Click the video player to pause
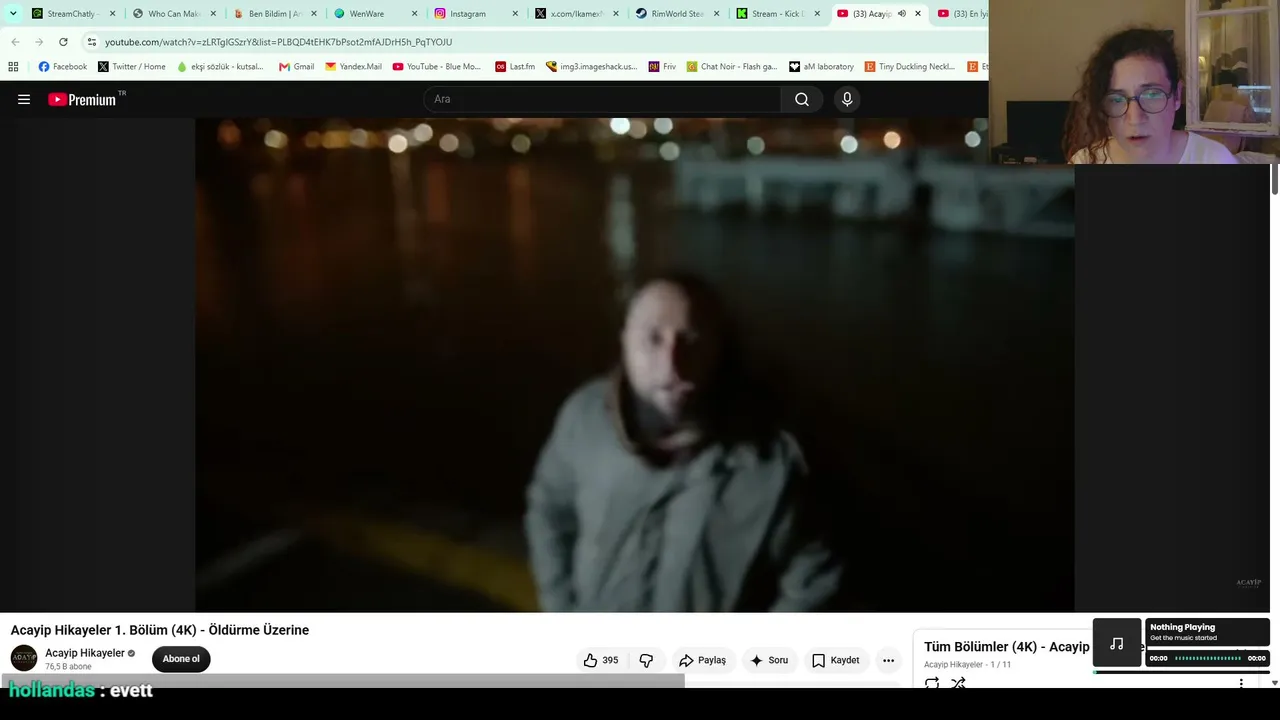Screen dimensions: 1280x720 (634, 365)
